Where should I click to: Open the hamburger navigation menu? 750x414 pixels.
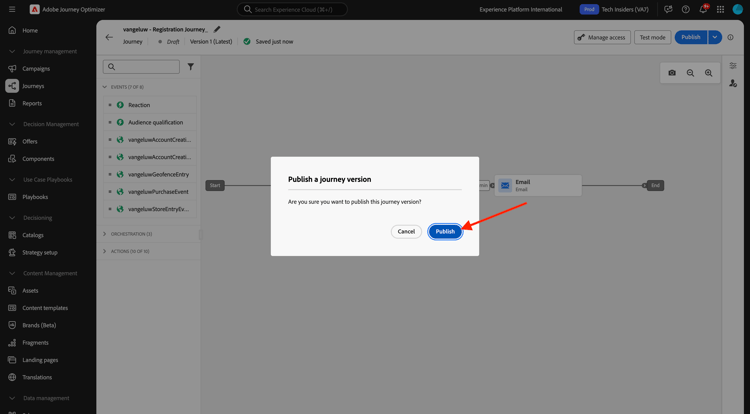tap(12, 9)
